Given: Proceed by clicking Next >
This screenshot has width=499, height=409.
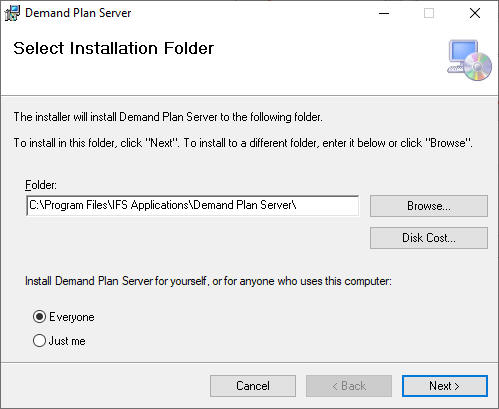Looking at the screenshot, I should (x=445, y=386).
